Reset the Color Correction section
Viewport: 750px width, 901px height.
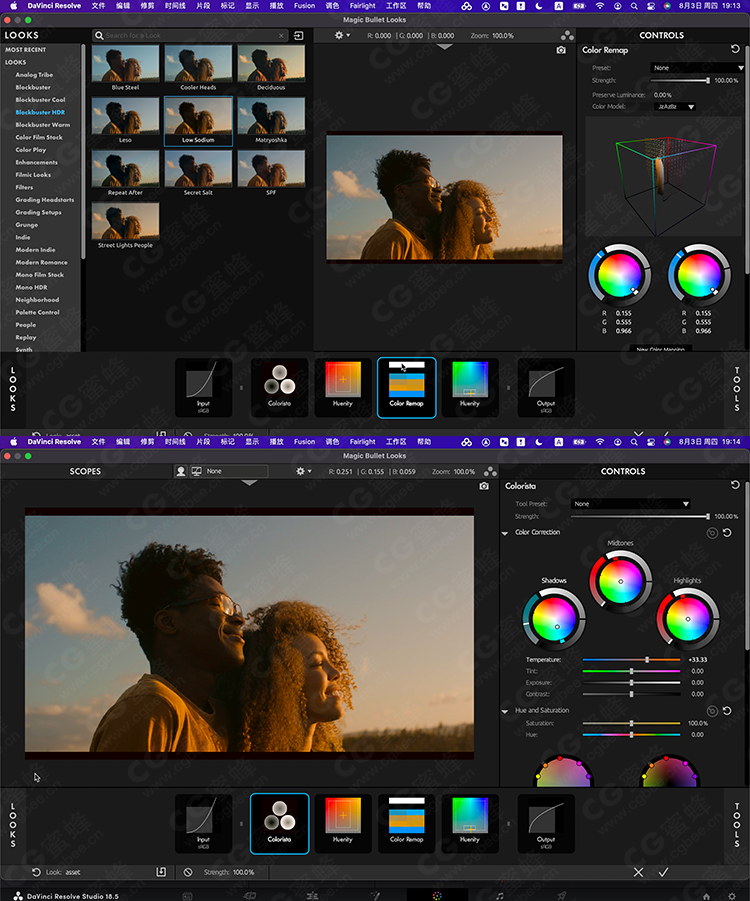(727, 533)
